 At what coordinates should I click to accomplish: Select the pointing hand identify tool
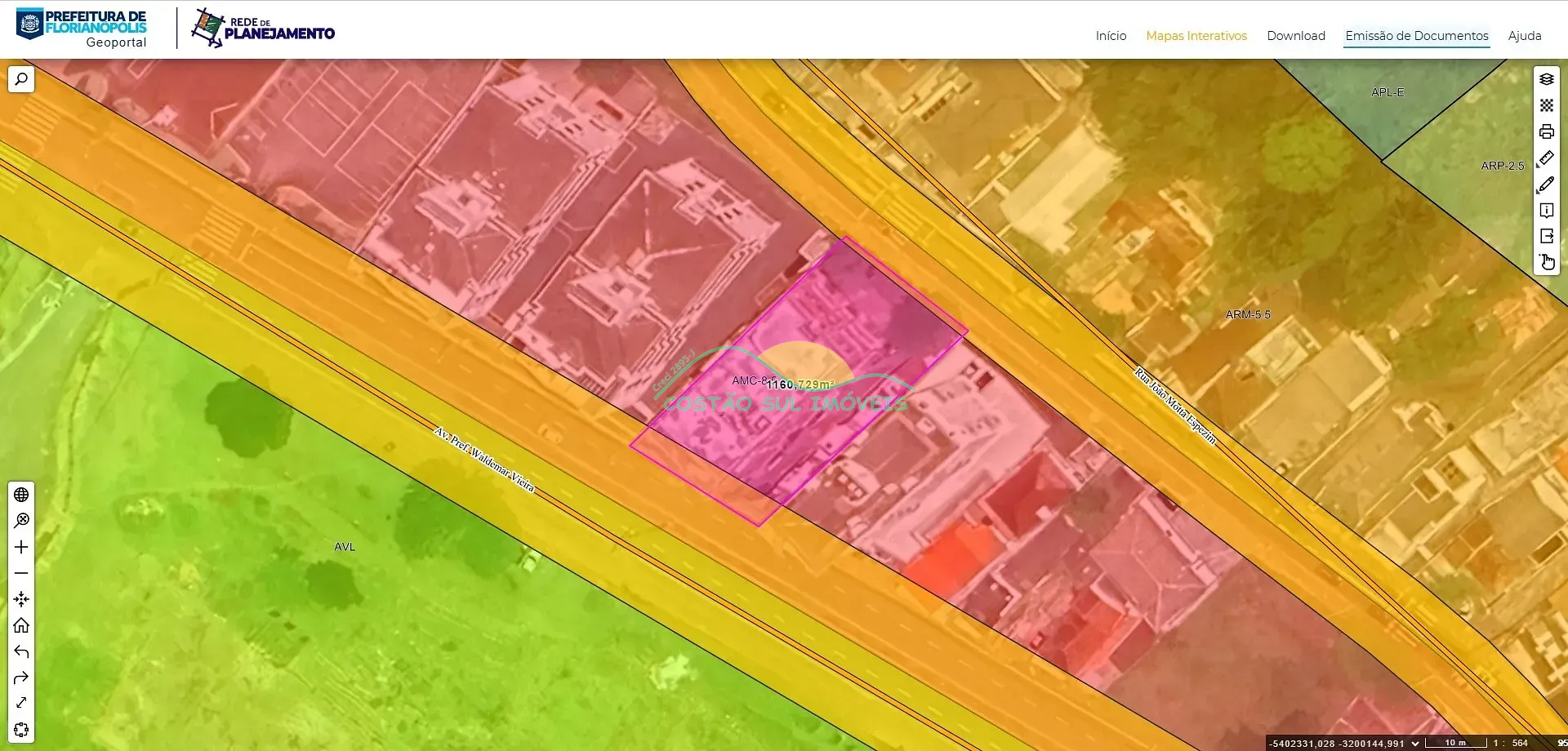tap(1547, 262)
